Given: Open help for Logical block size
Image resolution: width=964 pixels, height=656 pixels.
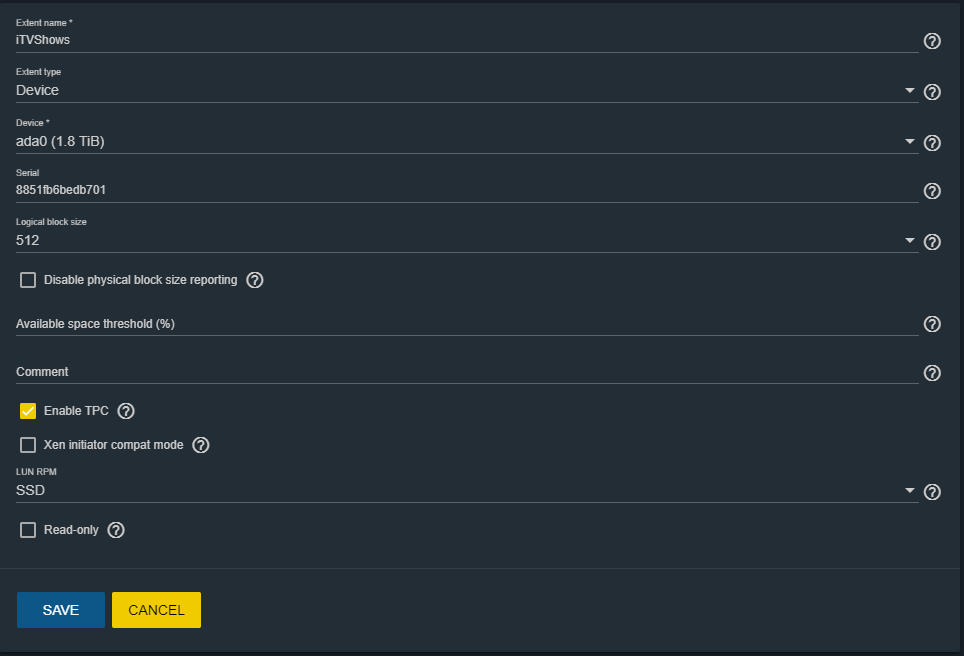Looking at the screenshot, I should coord(932,242).
